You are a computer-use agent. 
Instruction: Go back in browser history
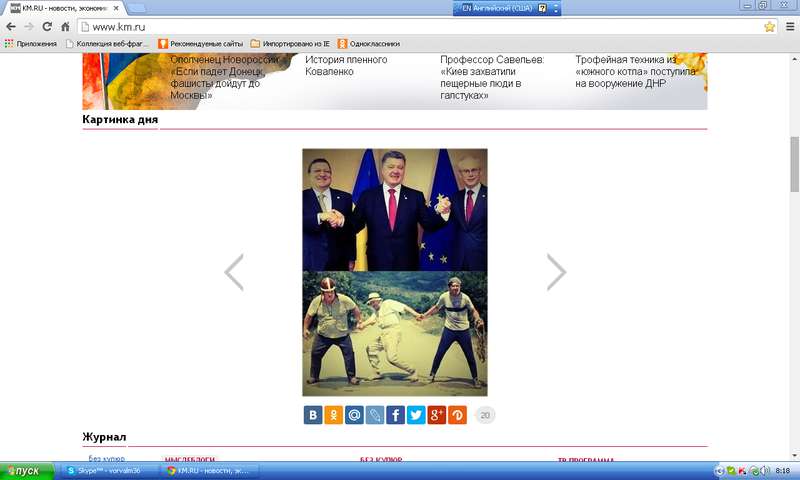click(x=11, y=27)
